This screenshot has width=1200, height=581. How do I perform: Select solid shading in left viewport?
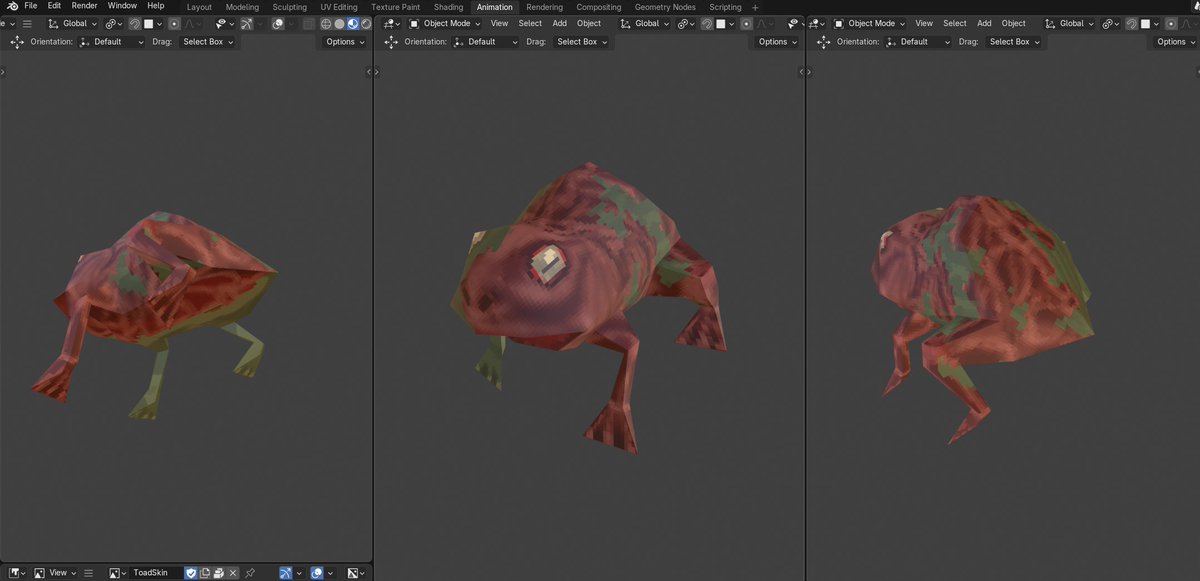(339, 23)
